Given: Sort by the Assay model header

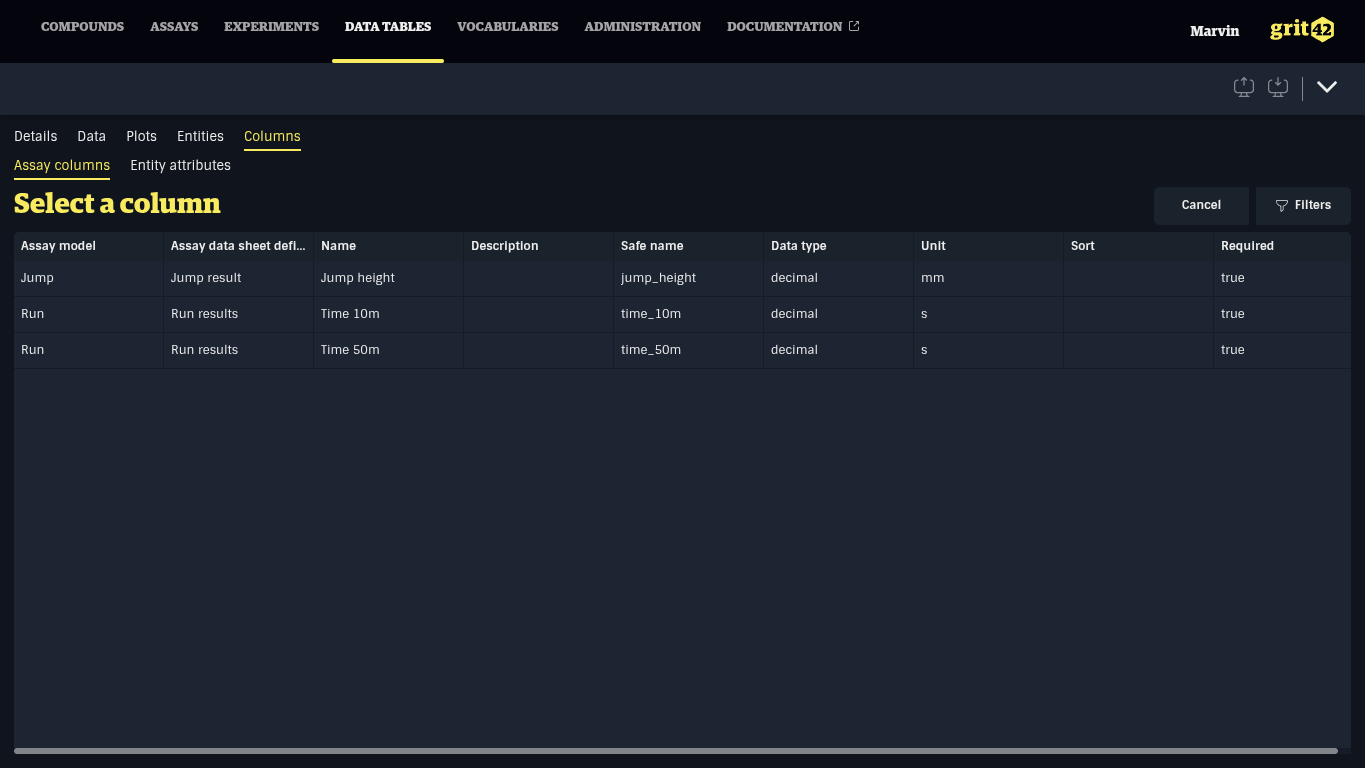Looking at the screenshot, I should (58, 246).
